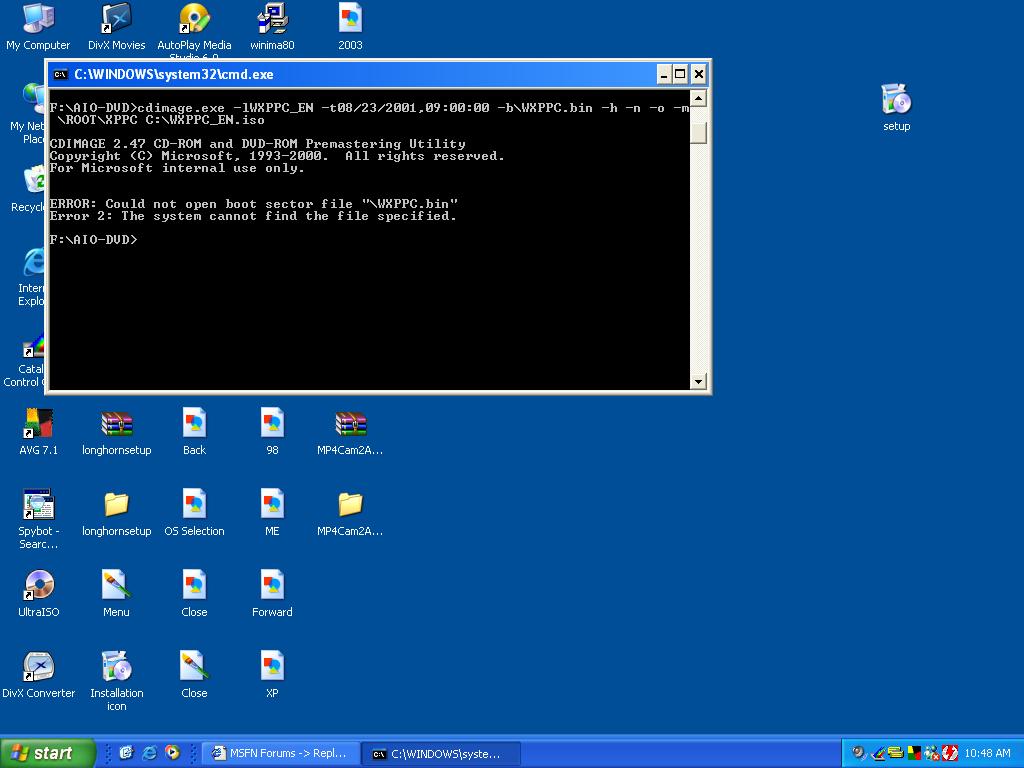1024x768 pixels.
Task: Click the last "F:\AIO-DVD>" prompt line
Action: click(x=93, y=240)
